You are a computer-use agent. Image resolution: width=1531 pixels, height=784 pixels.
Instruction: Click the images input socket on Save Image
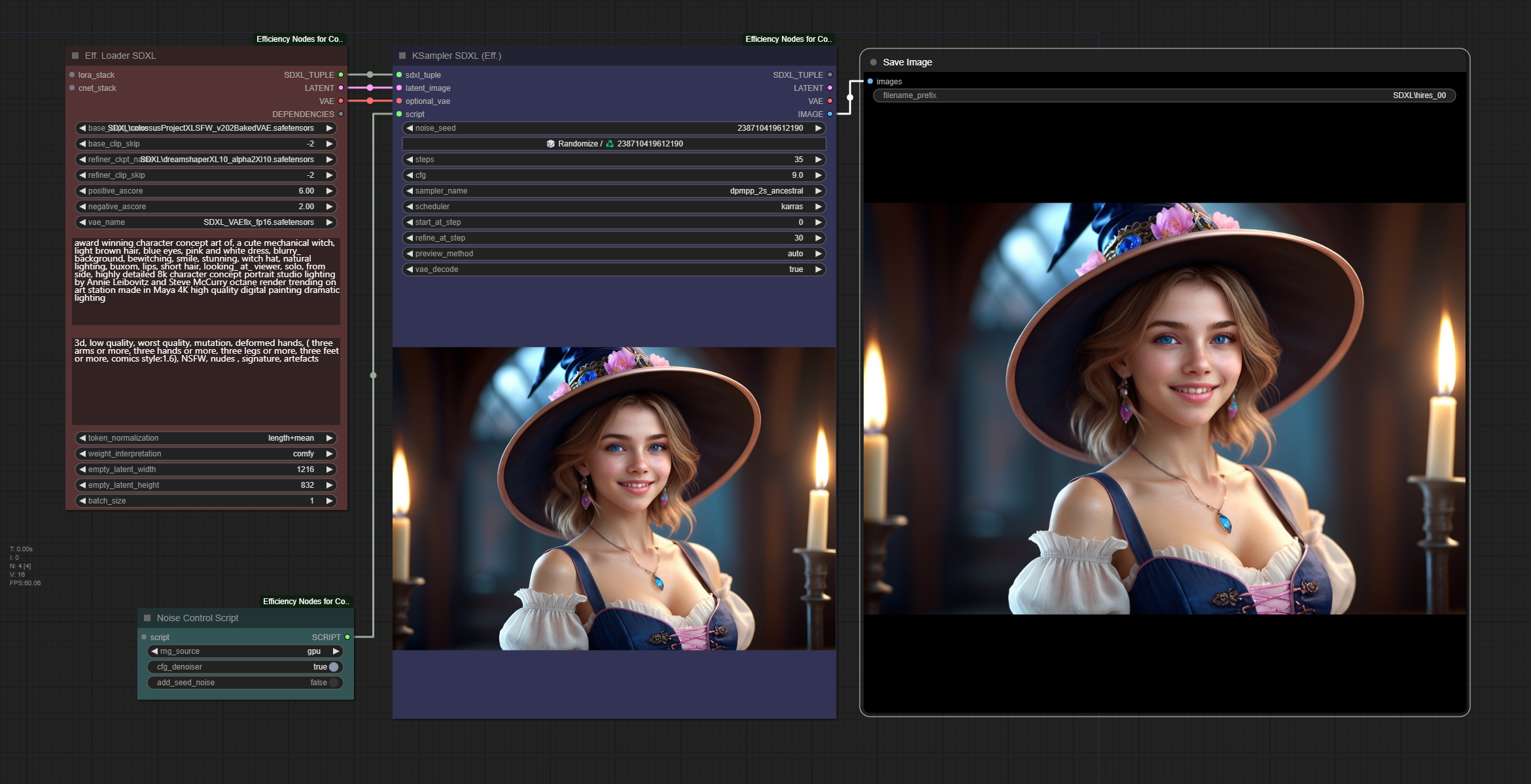click(870, 81)
